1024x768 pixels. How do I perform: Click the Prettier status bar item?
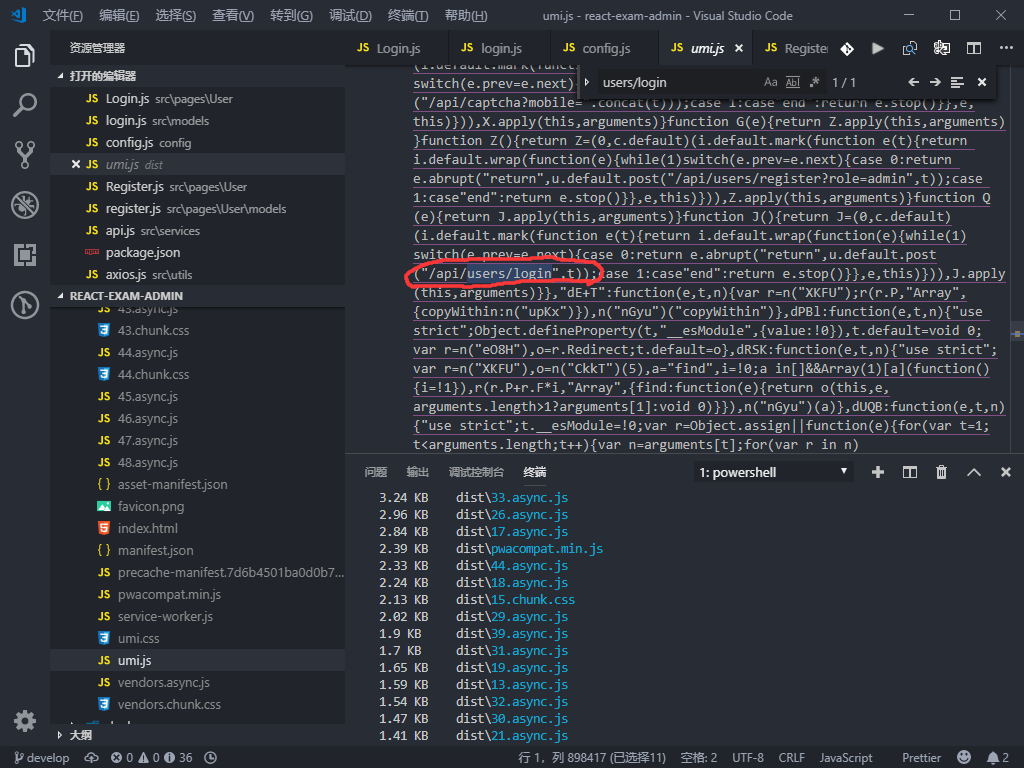coord(921,758)
